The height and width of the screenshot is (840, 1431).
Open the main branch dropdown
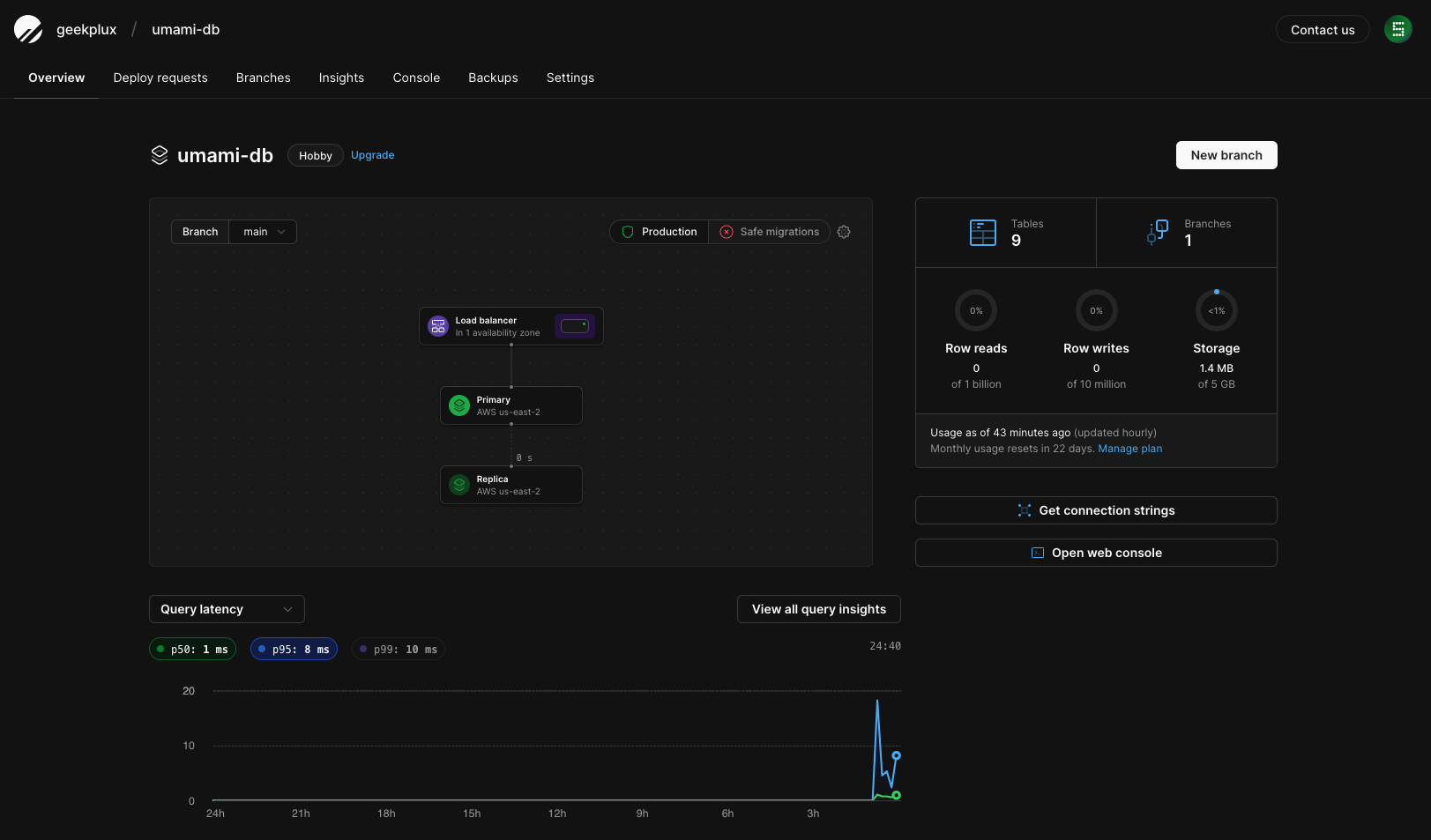(x=263, y=232)
